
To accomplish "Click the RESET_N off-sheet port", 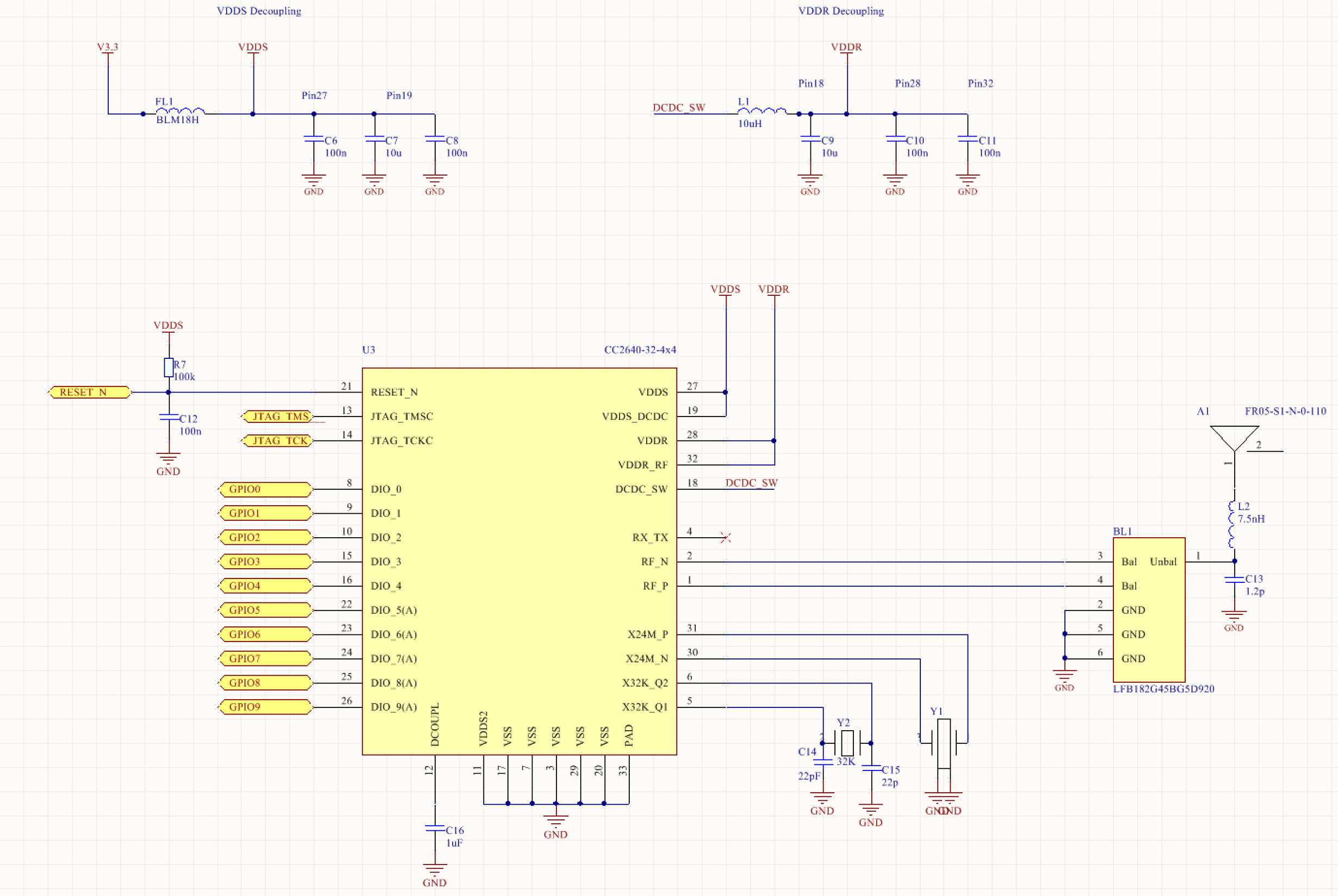I will (90, 393).
